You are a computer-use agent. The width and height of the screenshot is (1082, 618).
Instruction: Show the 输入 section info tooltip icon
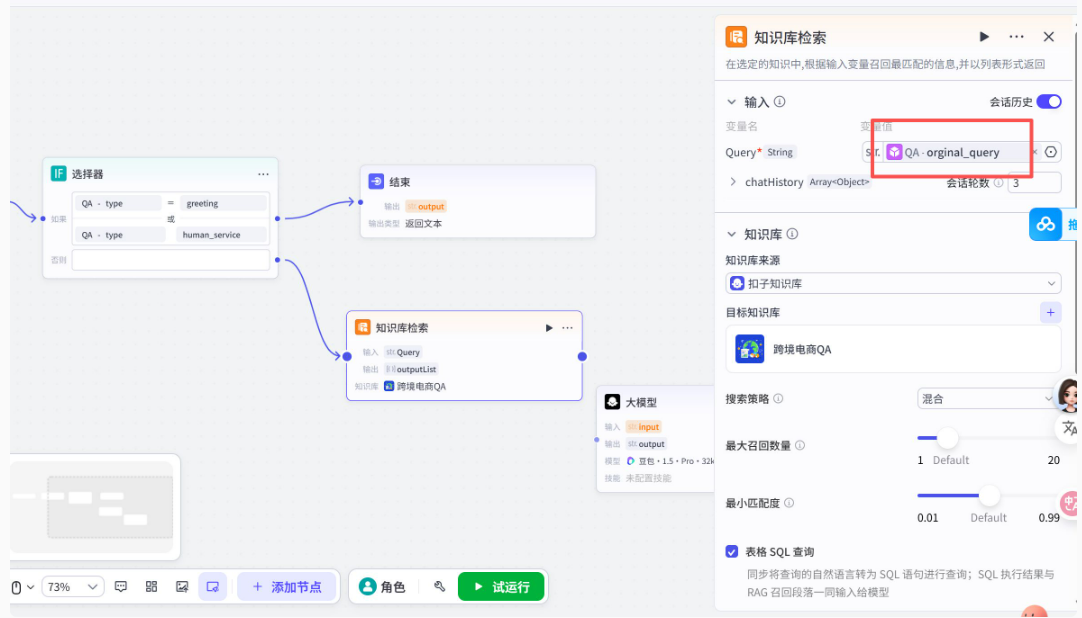[x=779, y=101]
